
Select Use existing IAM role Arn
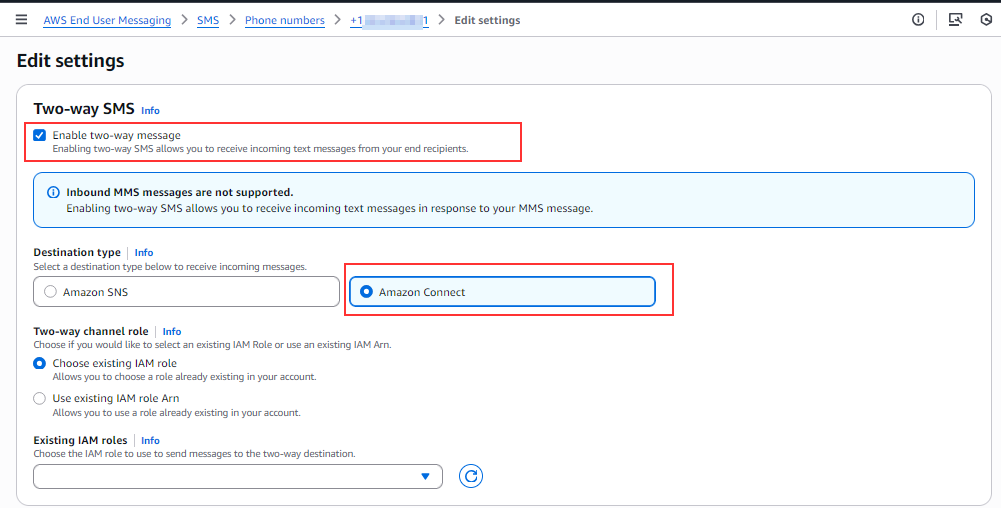click(x=40, y=398)
